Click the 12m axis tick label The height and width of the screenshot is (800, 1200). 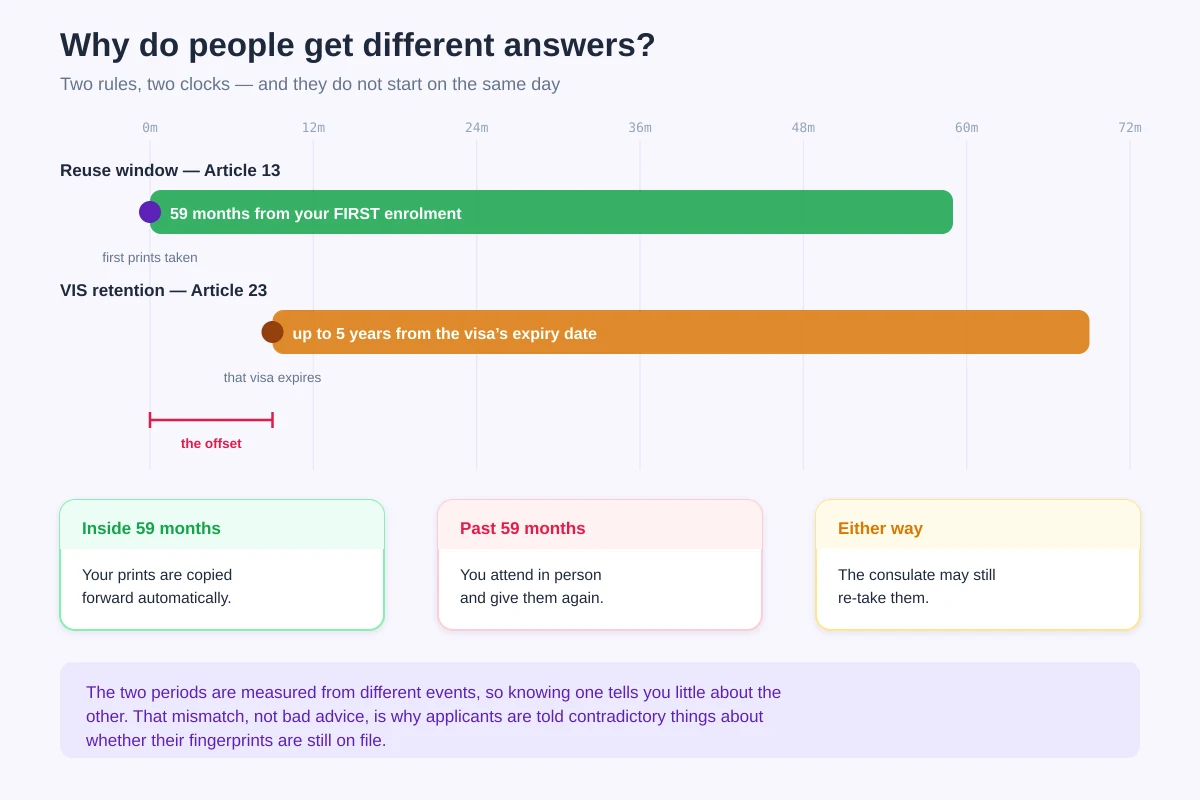point(313,127)
